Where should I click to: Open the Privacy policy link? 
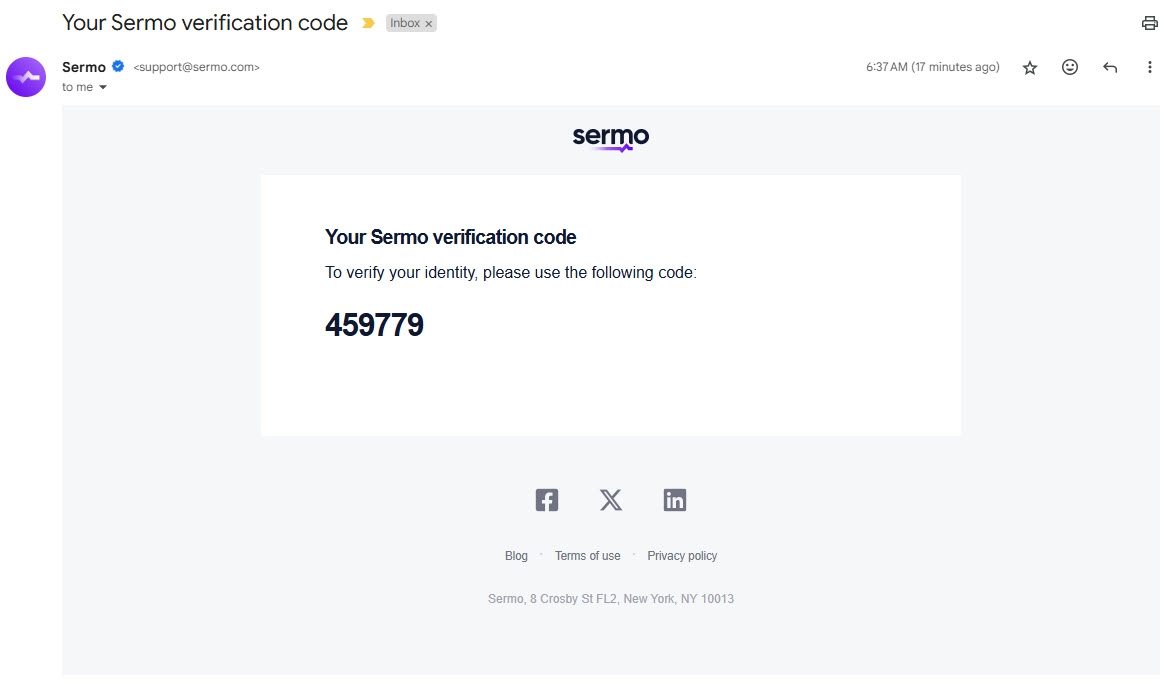tap(682, 556)
